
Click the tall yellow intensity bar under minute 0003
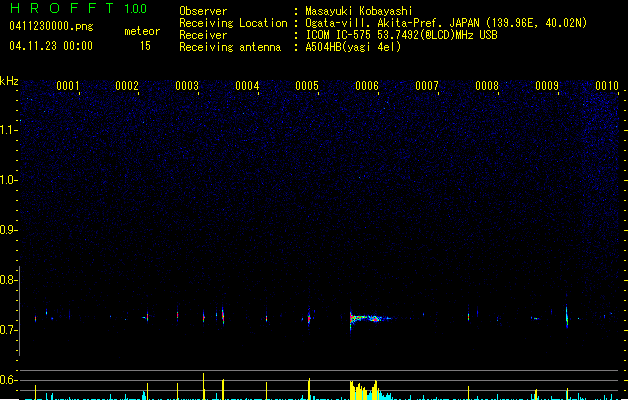(203, 386)
